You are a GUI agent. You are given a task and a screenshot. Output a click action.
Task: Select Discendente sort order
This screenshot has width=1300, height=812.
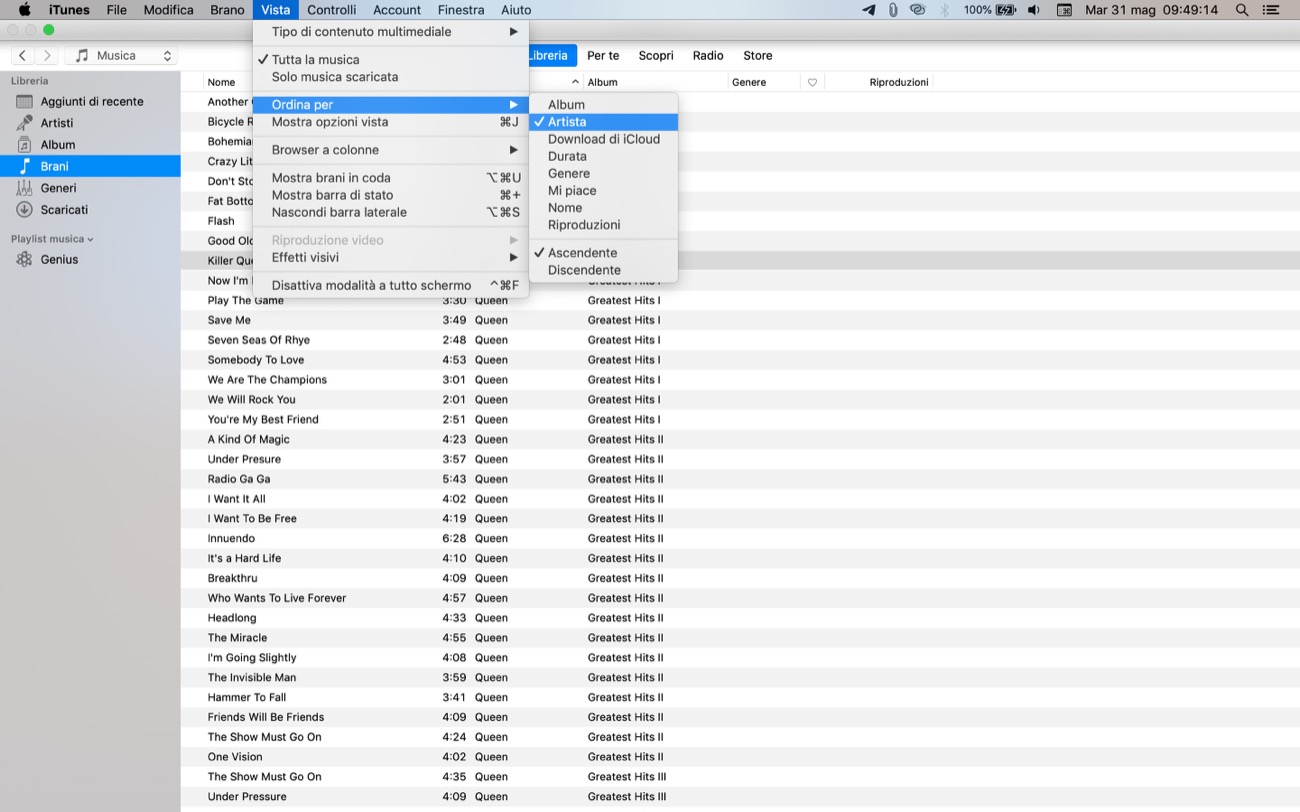pos(603,270)
